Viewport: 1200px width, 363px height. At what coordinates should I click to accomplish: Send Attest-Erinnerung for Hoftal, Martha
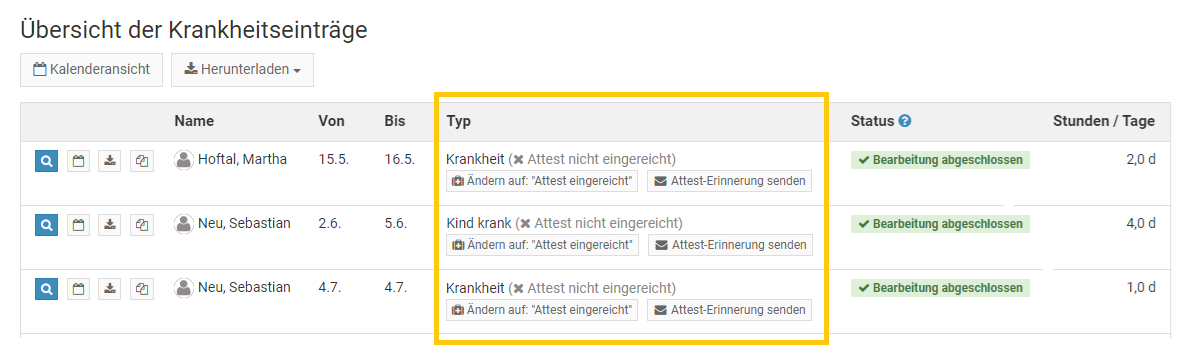point(729,181)
